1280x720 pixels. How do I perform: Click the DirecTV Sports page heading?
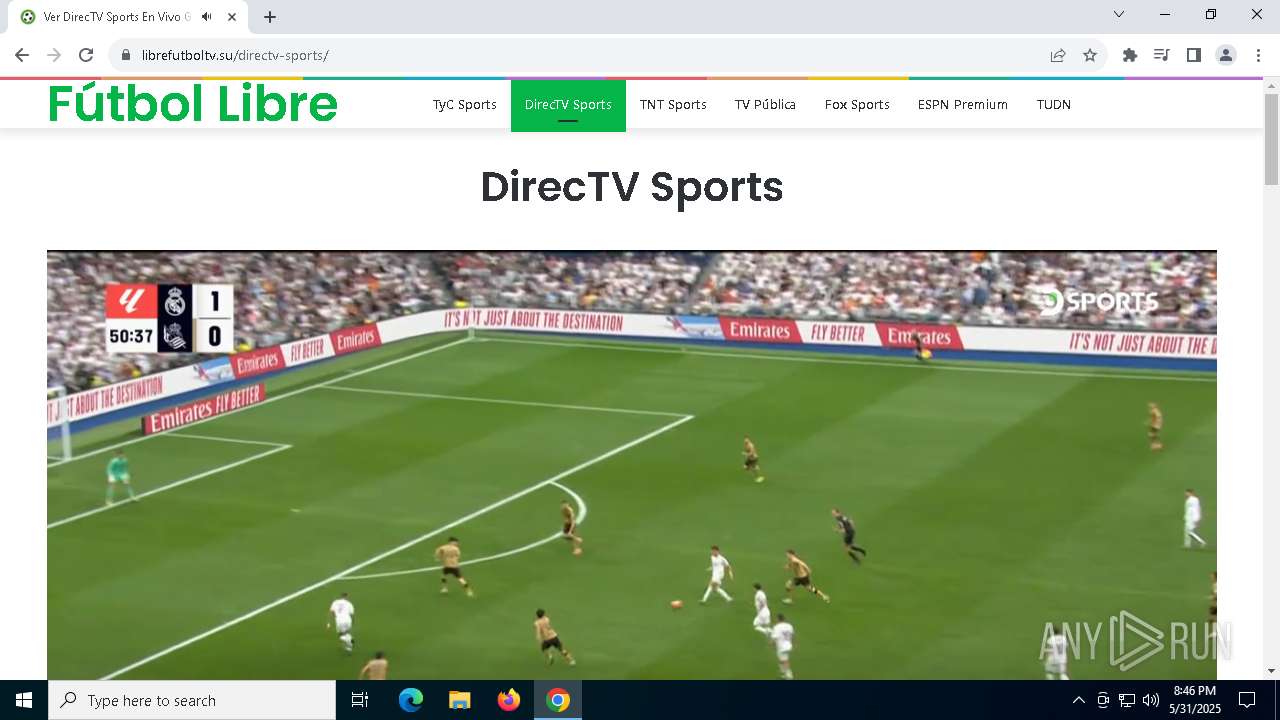point(632,187)
